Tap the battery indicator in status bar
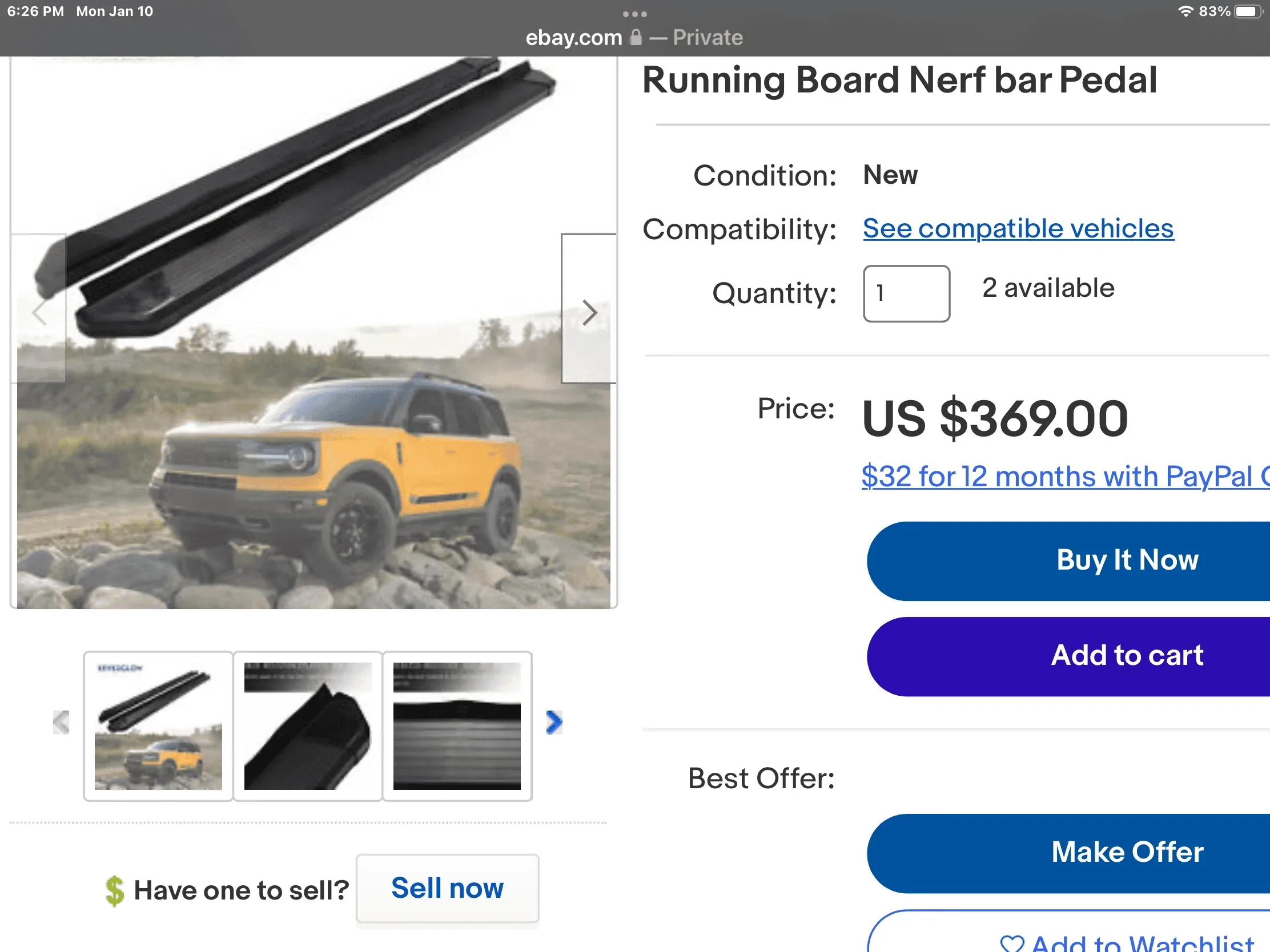This screenshot has height=952, width=1270. pyautogui.click(x=1247, y=11)
